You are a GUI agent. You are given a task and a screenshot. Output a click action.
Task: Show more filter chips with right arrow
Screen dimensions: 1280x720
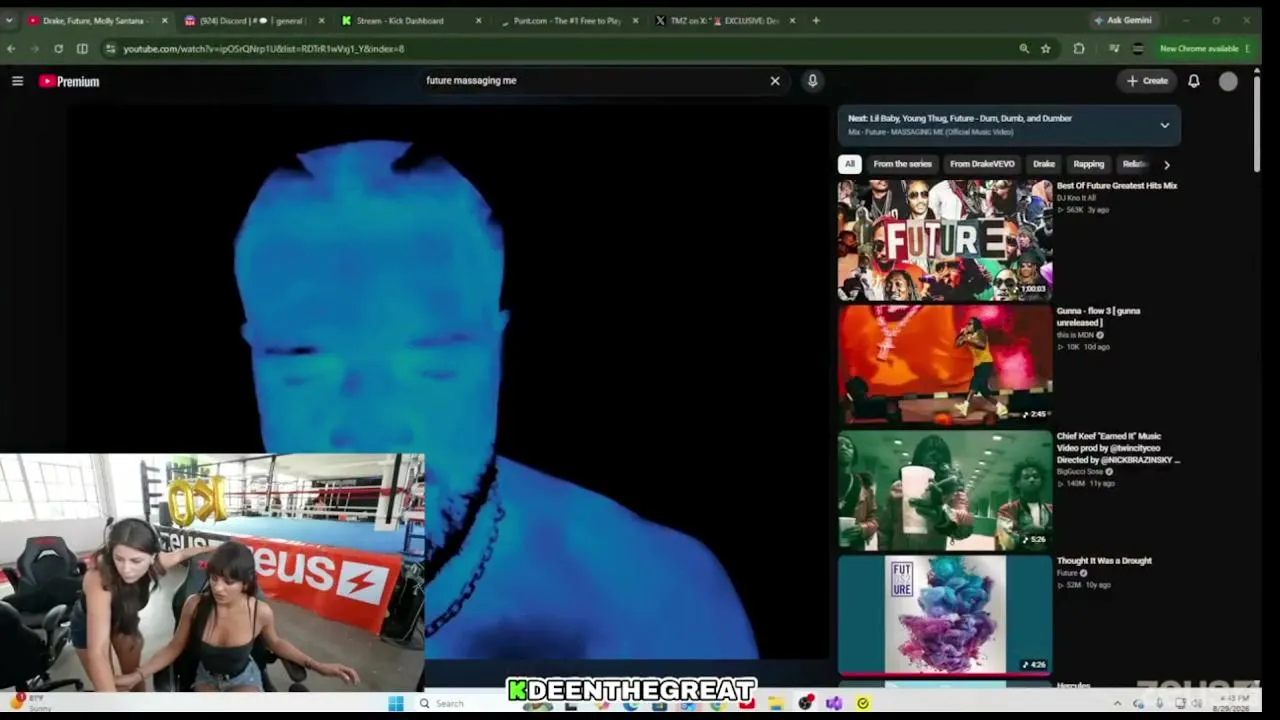tap(1166, 164)
